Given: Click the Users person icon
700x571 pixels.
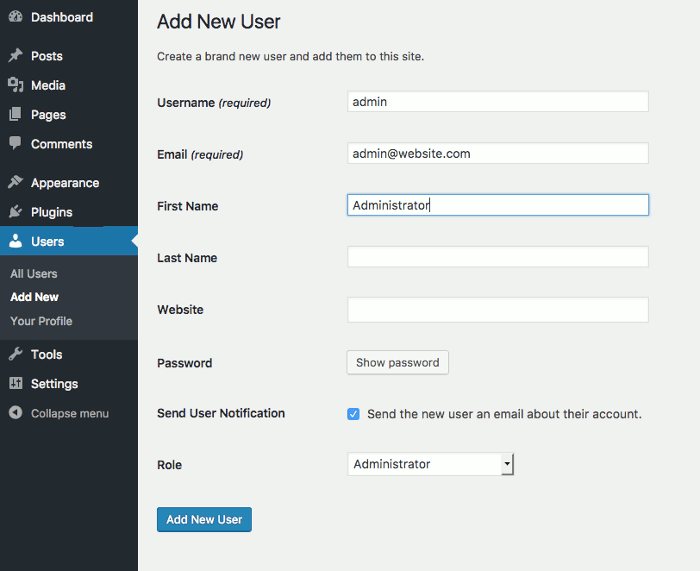Looking at the screenshot, I should point(15,241).
